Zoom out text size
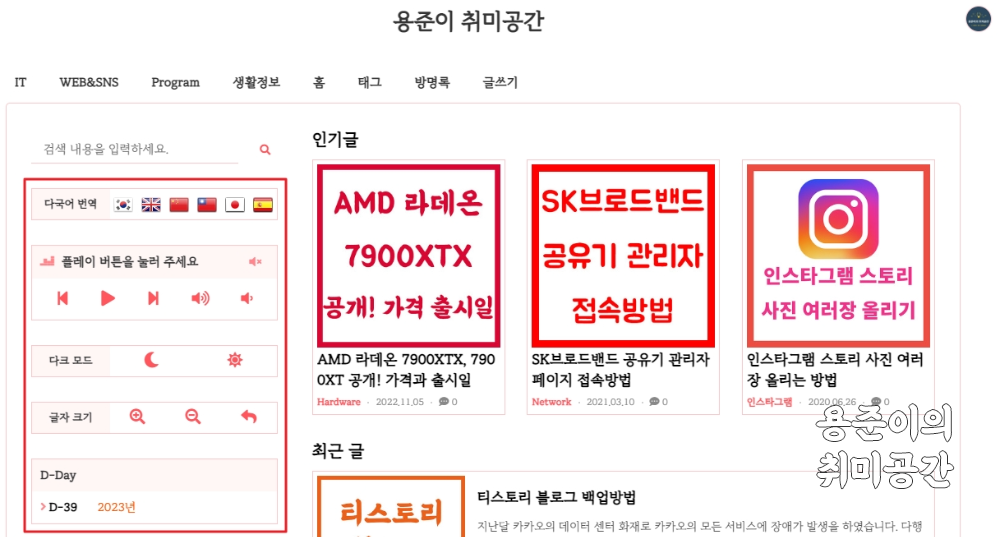This screenshot has height=537, width=1000. click(x=193, y=416)
